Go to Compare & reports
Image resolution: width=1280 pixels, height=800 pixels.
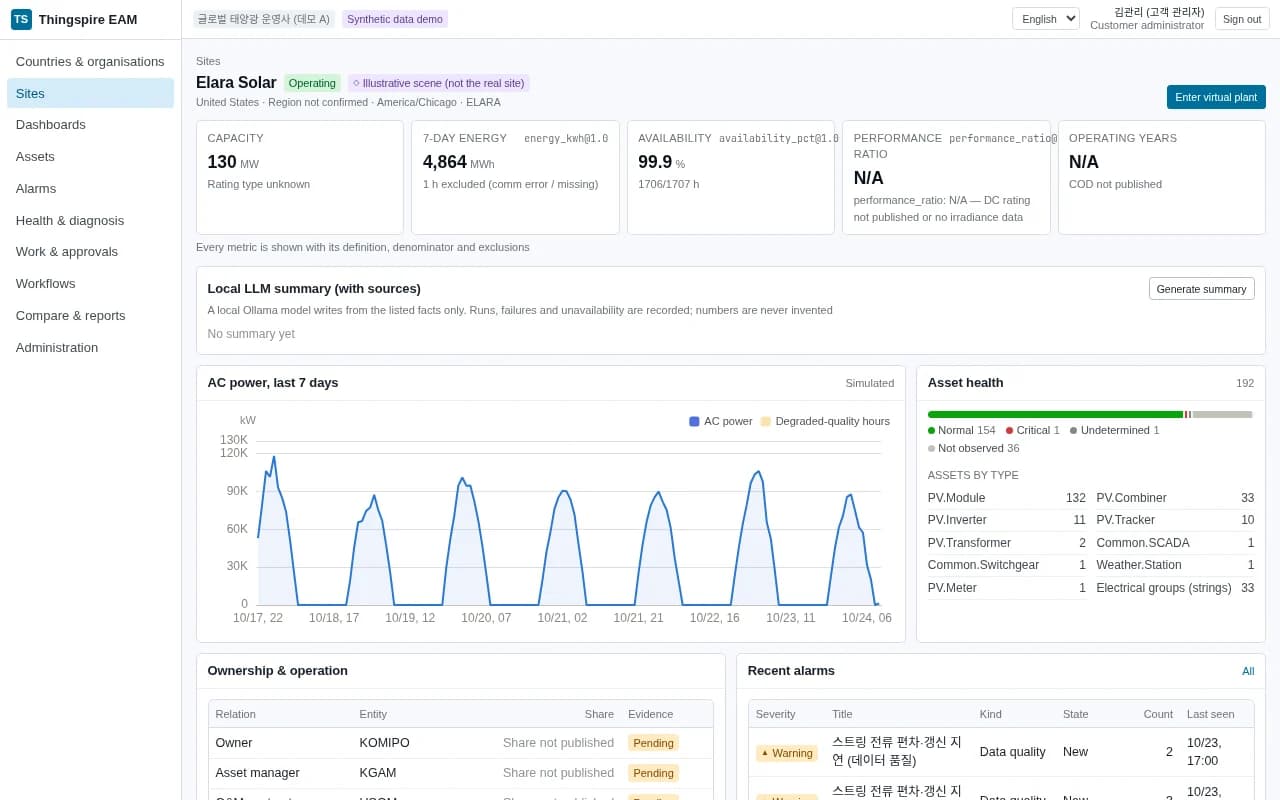pos(90,315)
